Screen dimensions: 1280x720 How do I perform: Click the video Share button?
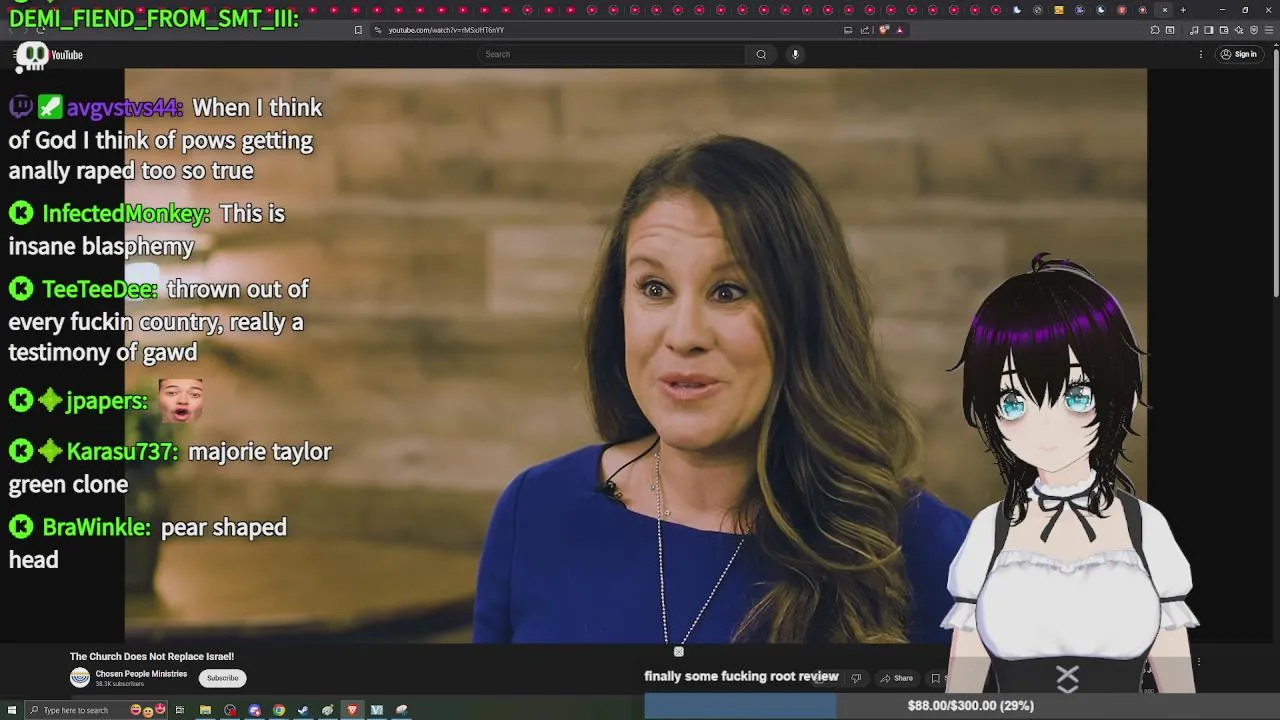897,678
